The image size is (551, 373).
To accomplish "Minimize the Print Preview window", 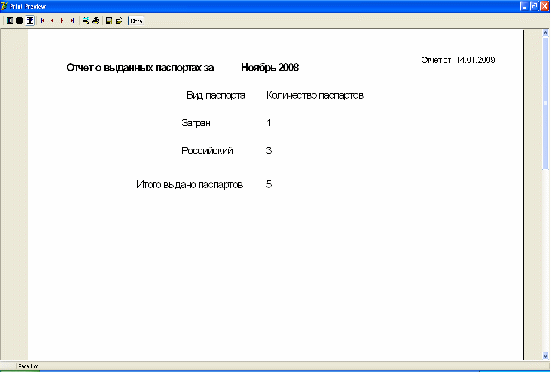I will click(524, 6).
